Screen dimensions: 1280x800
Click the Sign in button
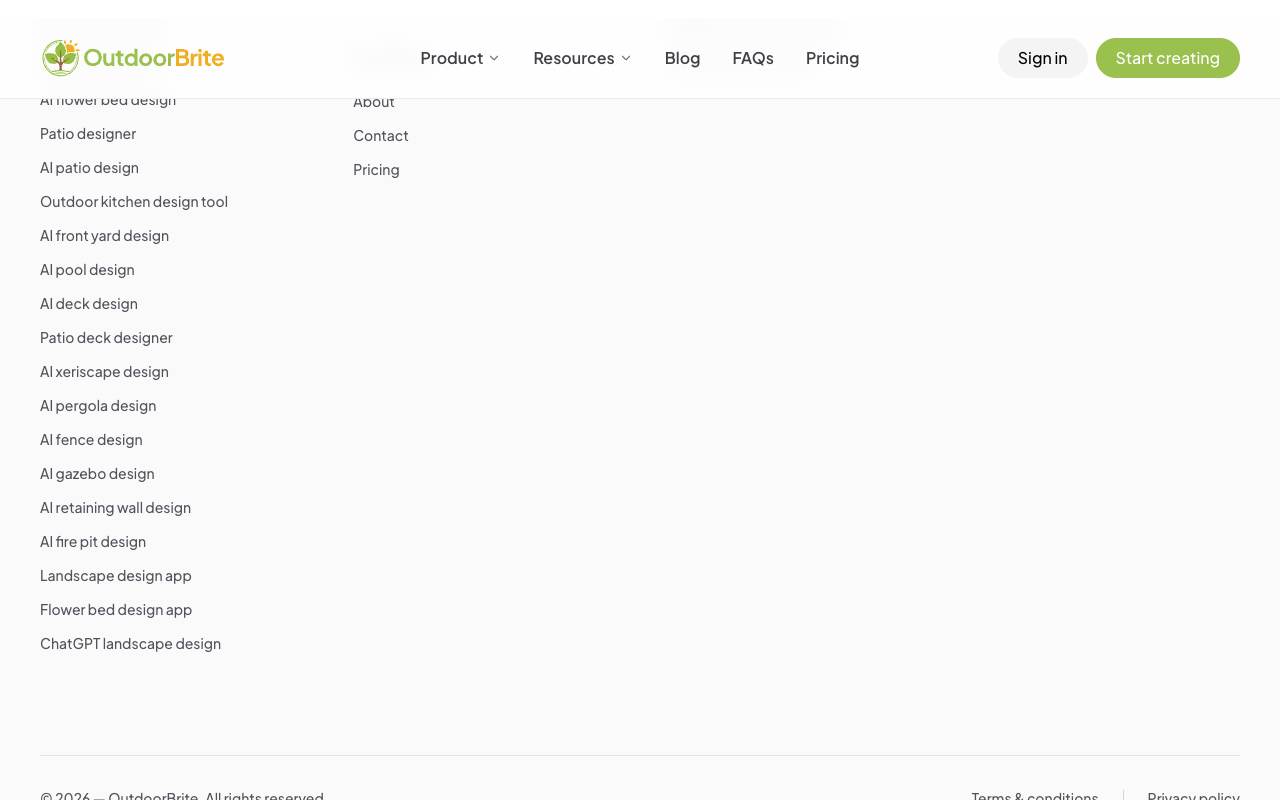coord(1042,58)
